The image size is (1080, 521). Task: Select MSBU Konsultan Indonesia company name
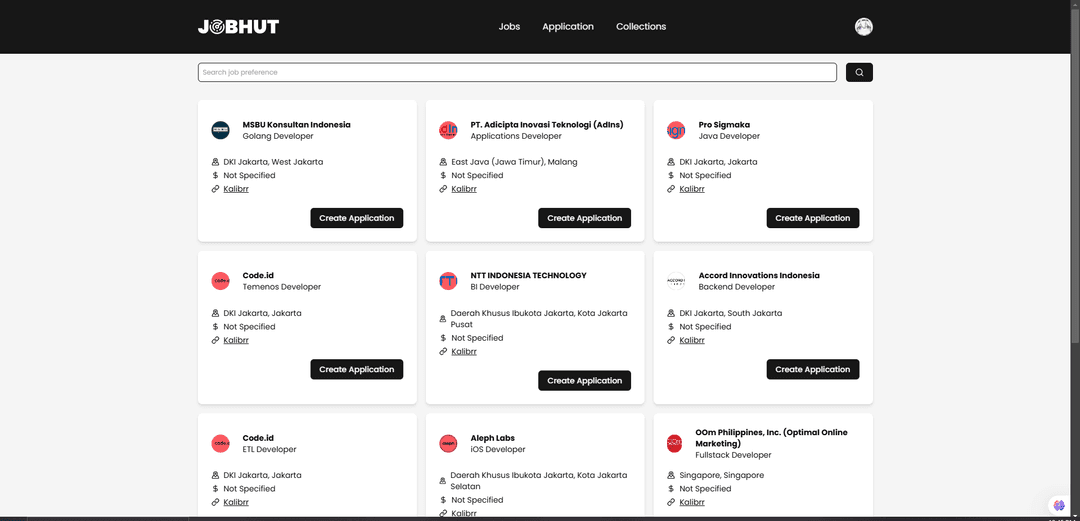(296, 125)
